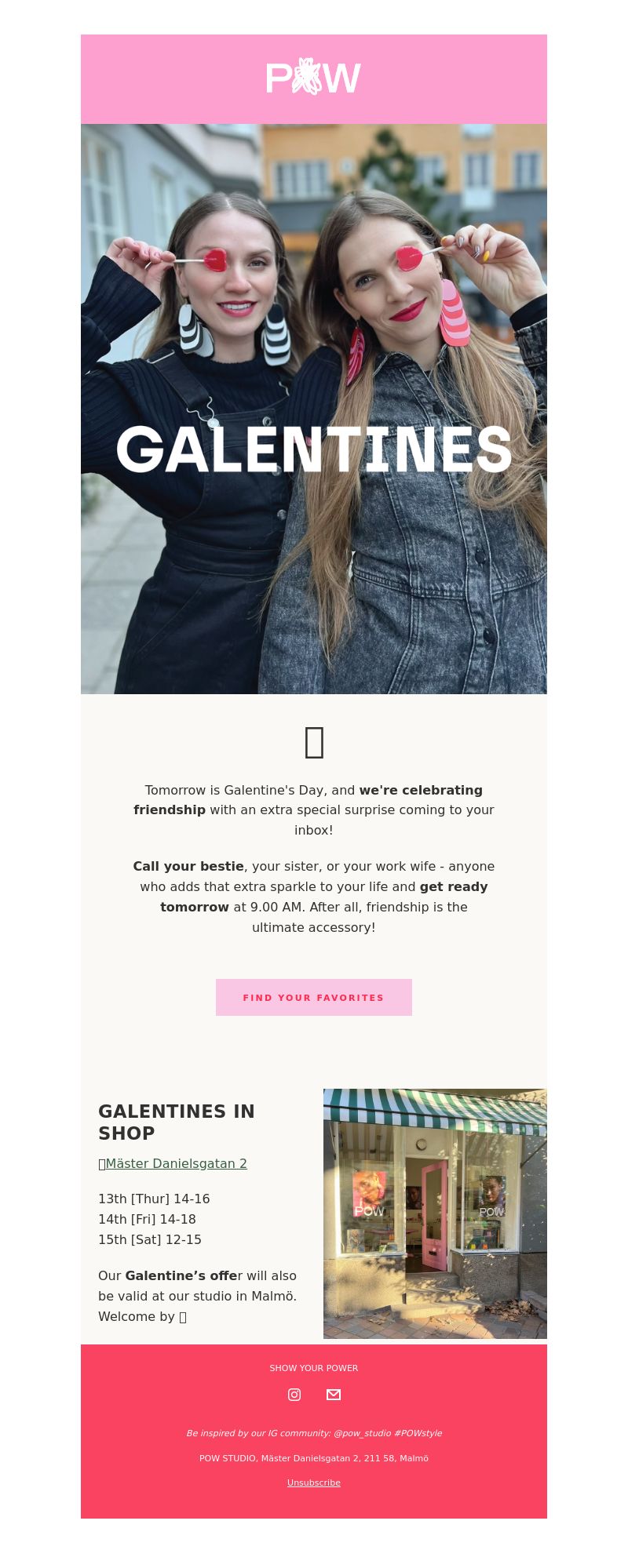Open the POW storefront photo
This screenshot has width=628, height=1568.
coord(435,1213)
